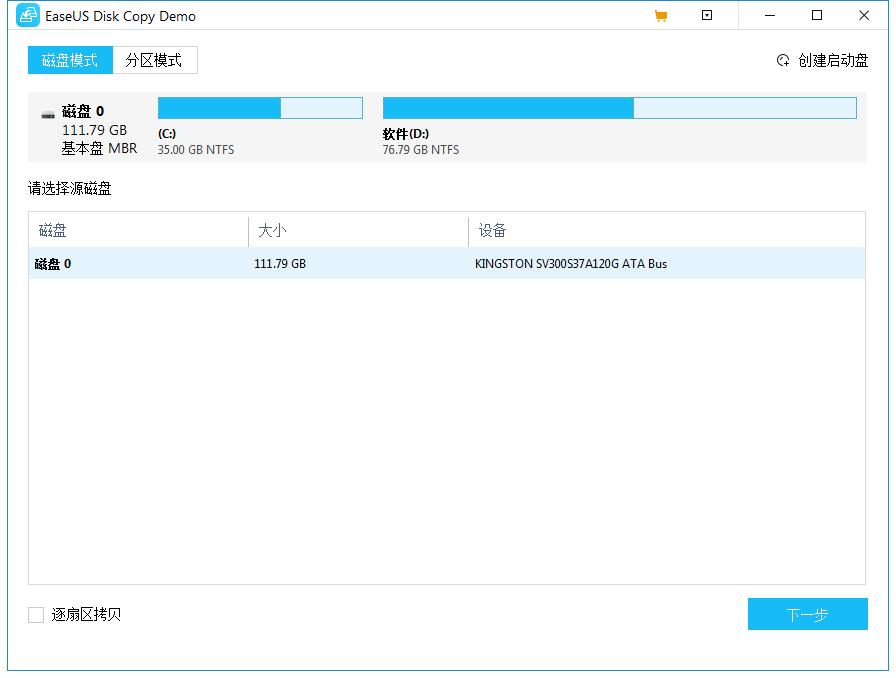The width and height of the screenshot is (896, 678).
Task: Minimize the EaseUS Disk Copy window
Action: [771, 15]
